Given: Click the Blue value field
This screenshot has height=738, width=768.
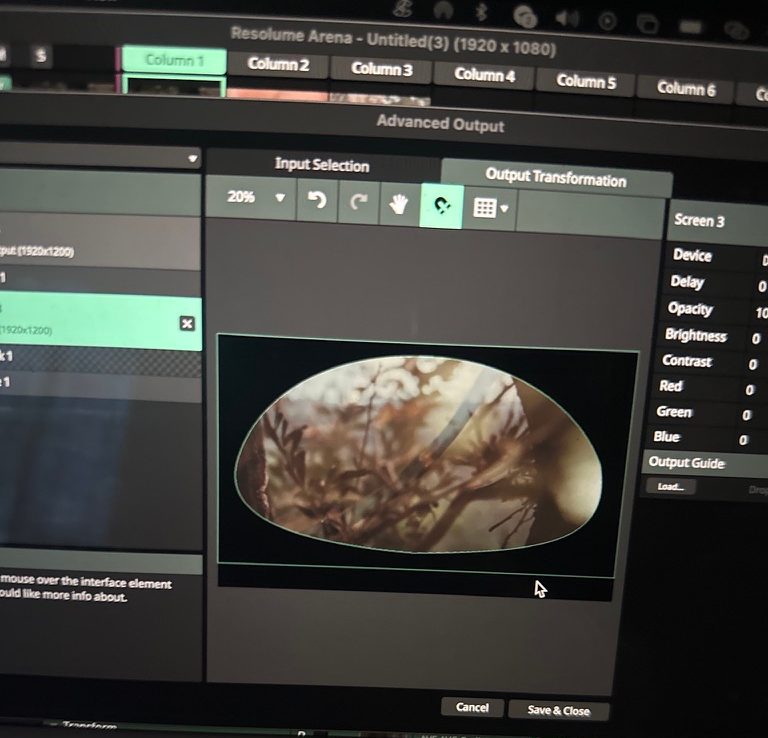Looking at the screenshot, I should [743, 440].
